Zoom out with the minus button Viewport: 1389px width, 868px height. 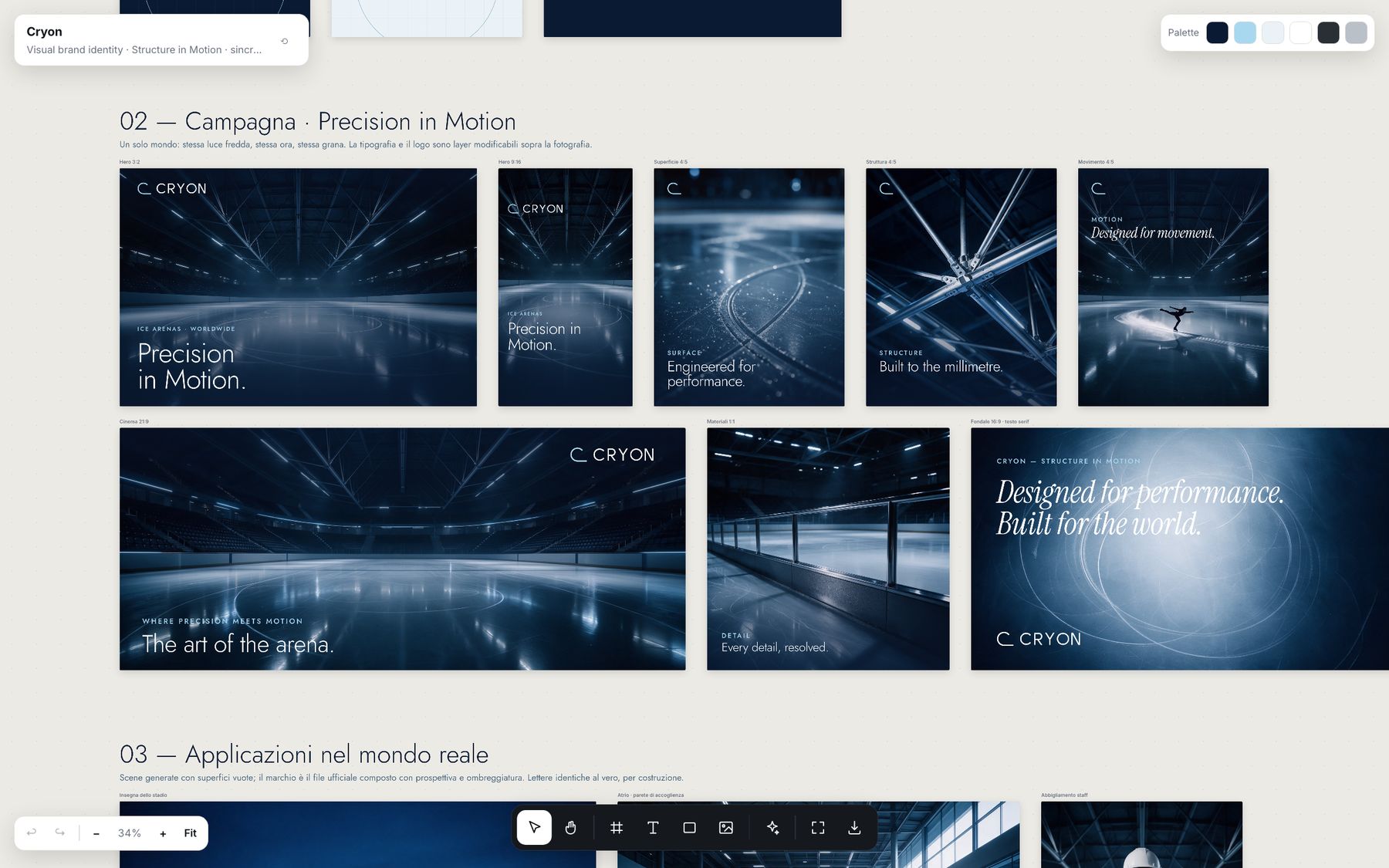pyautogui.click(x=96, y=833)
